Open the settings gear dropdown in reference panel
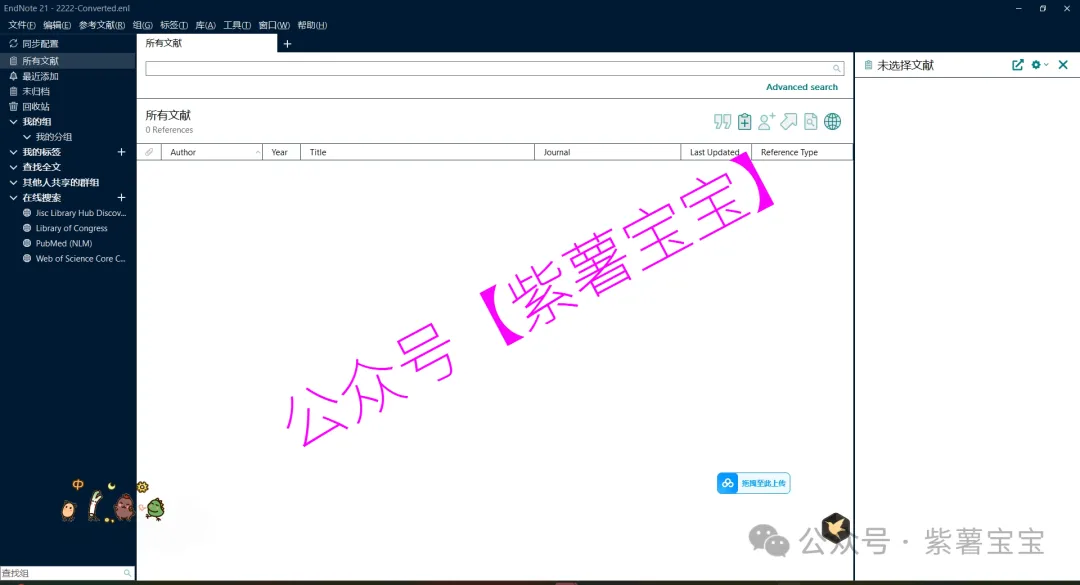1080x585 pixels. coord(1040,65)
